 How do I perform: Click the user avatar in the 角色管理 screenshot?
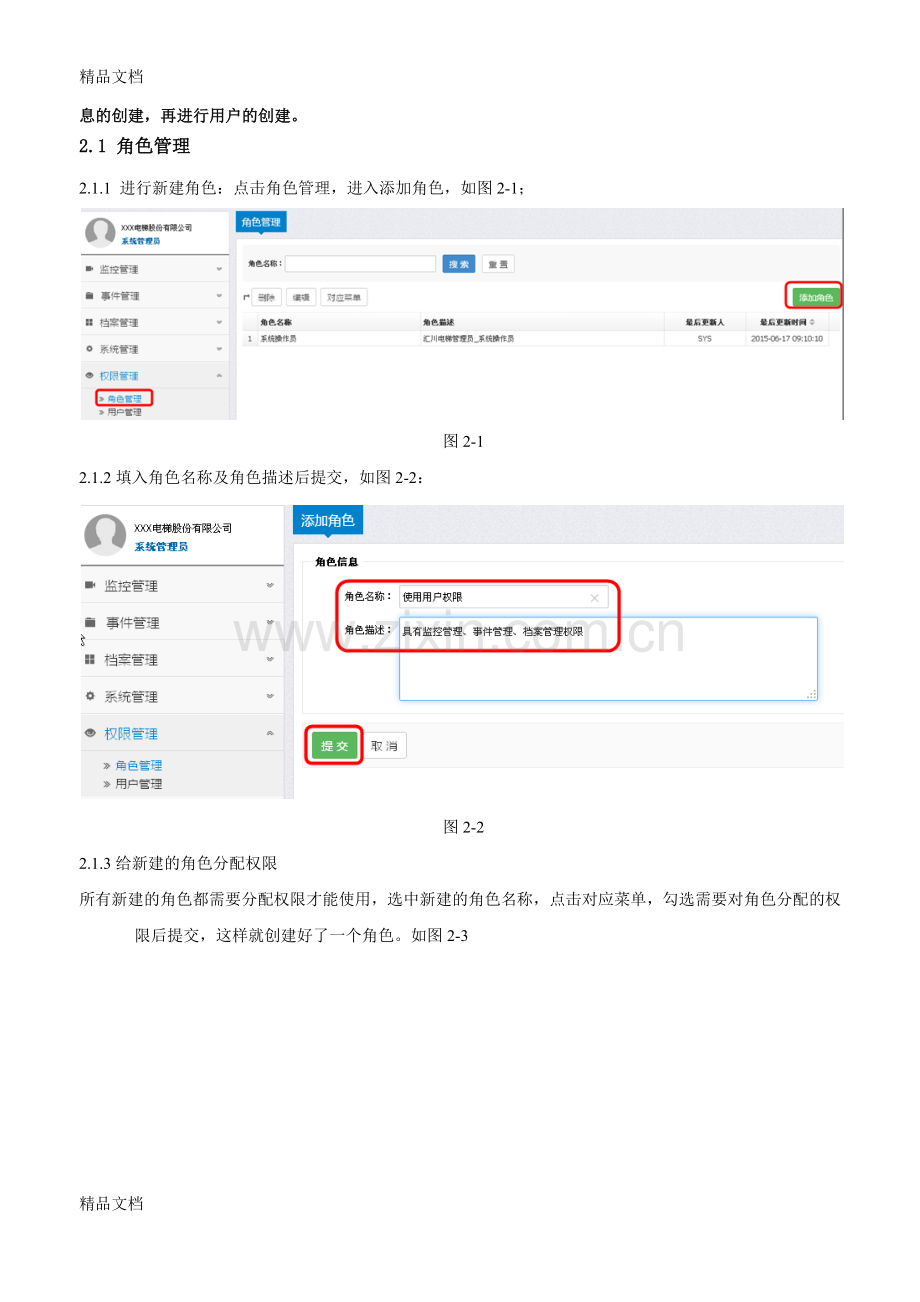click(x=100, y=232)
